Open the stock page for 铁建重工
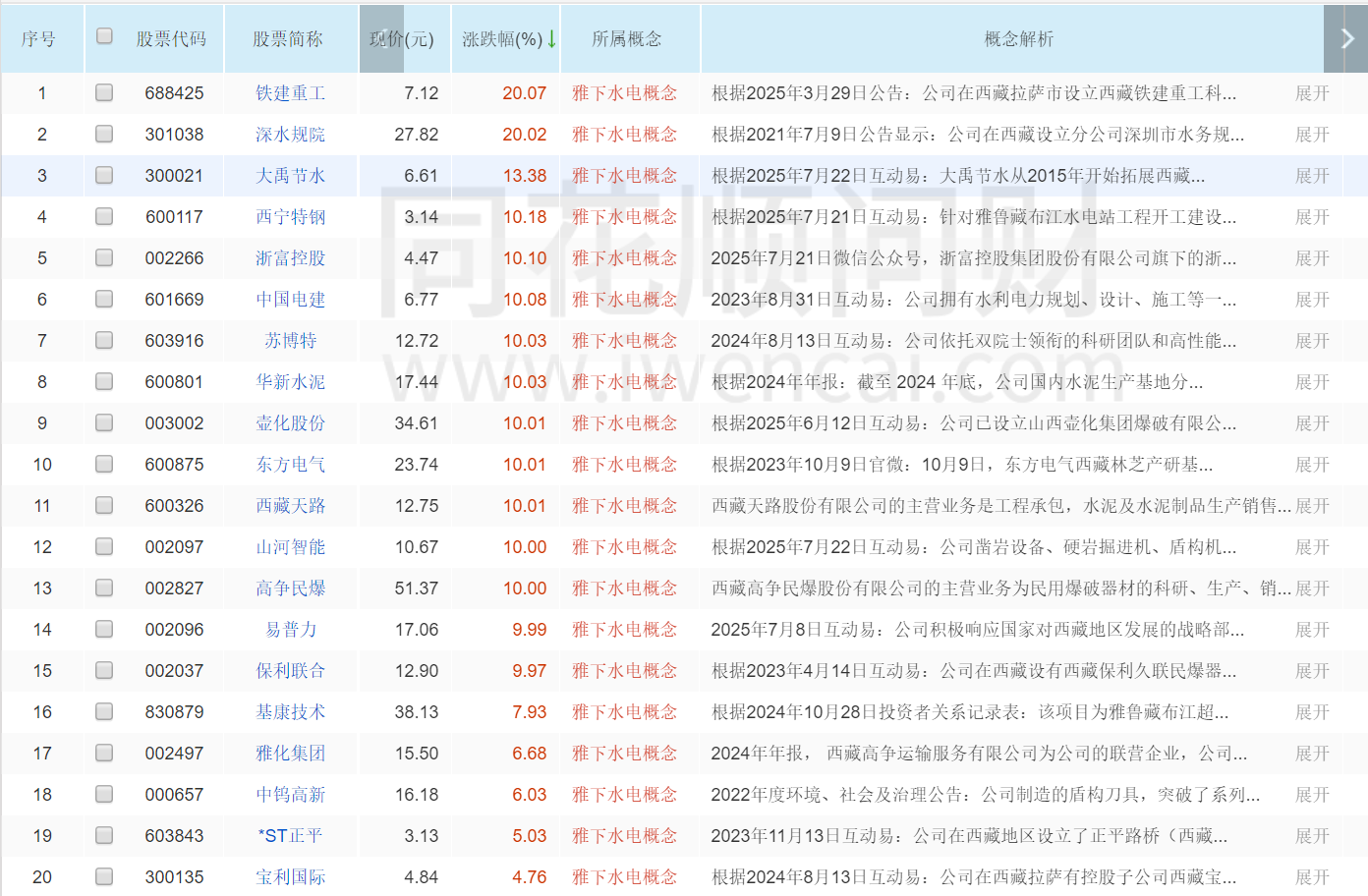Image resolution: width=1368 pixels, height=896 pixels. coord(290,93)
